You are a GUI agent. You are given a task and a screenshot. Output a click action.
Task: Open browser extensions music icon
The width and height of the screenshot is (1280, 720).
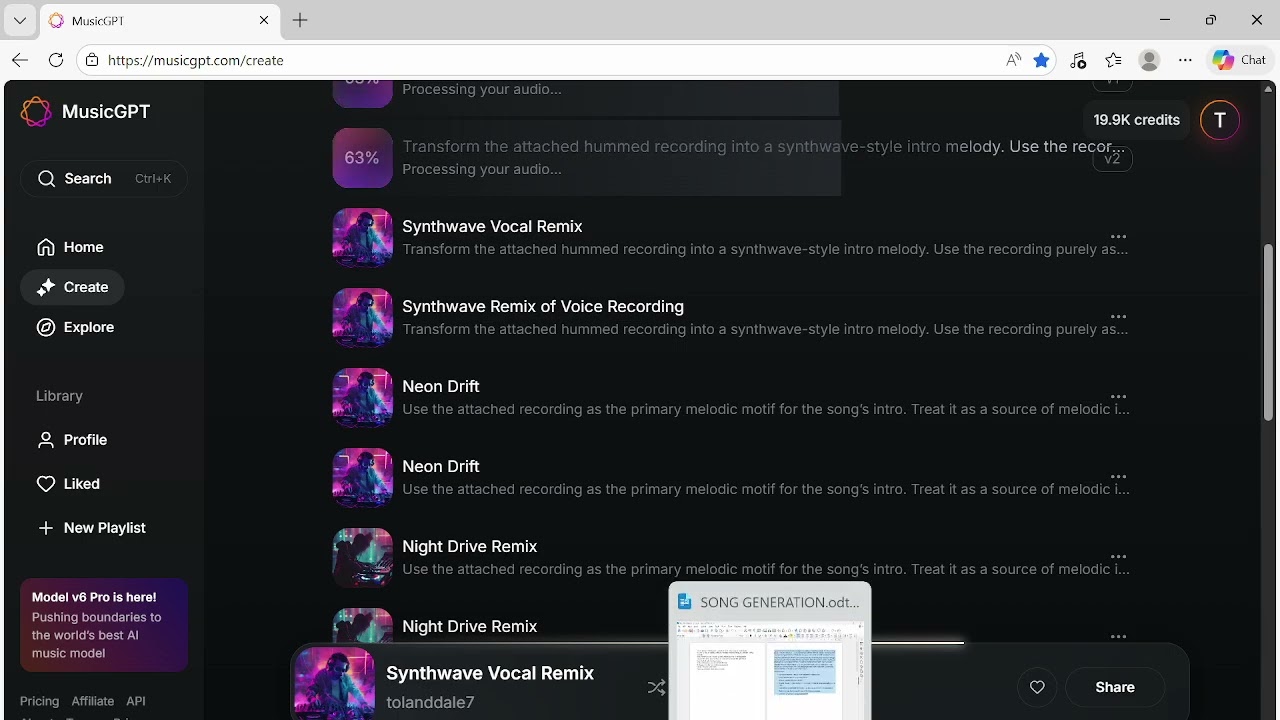point(1078,60)
